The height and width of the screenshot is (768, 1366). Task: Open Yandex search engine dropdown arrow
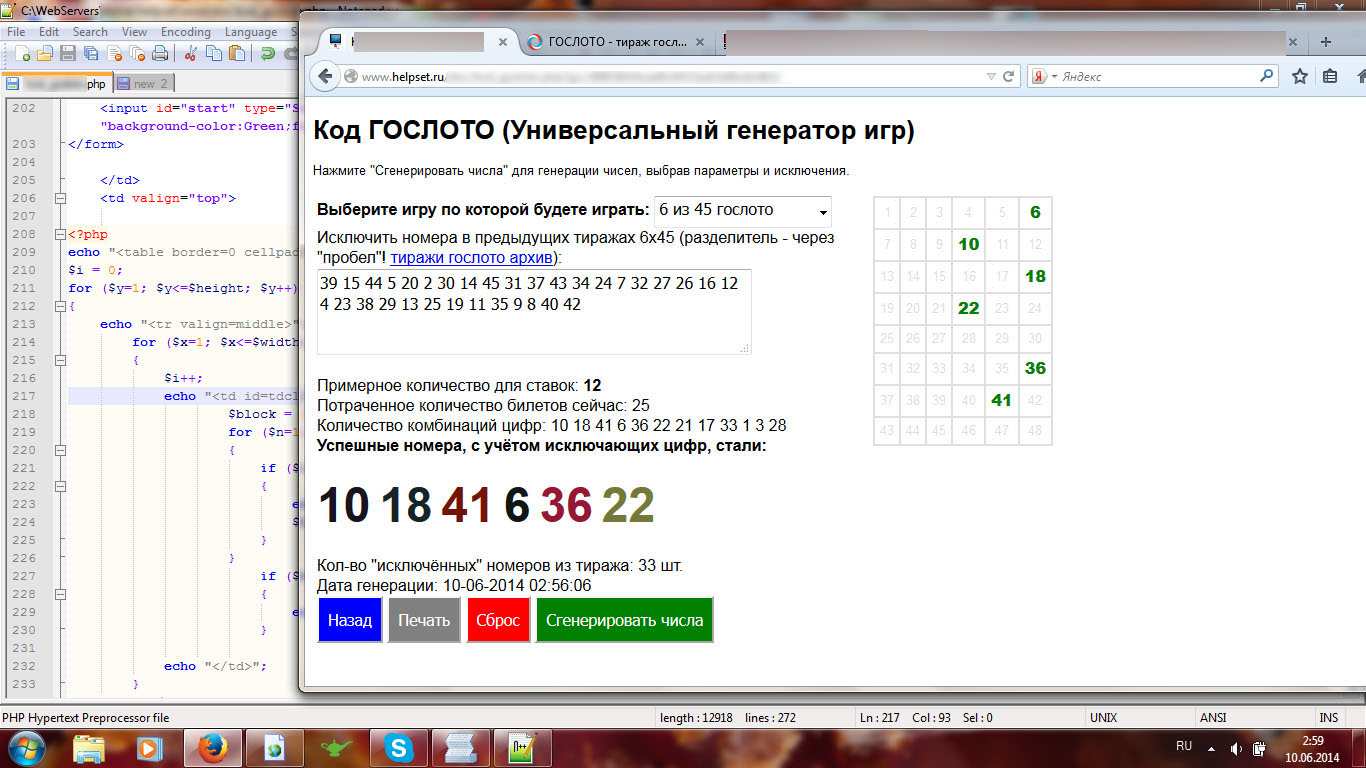pyautogui.click(x=1054, y=76)
